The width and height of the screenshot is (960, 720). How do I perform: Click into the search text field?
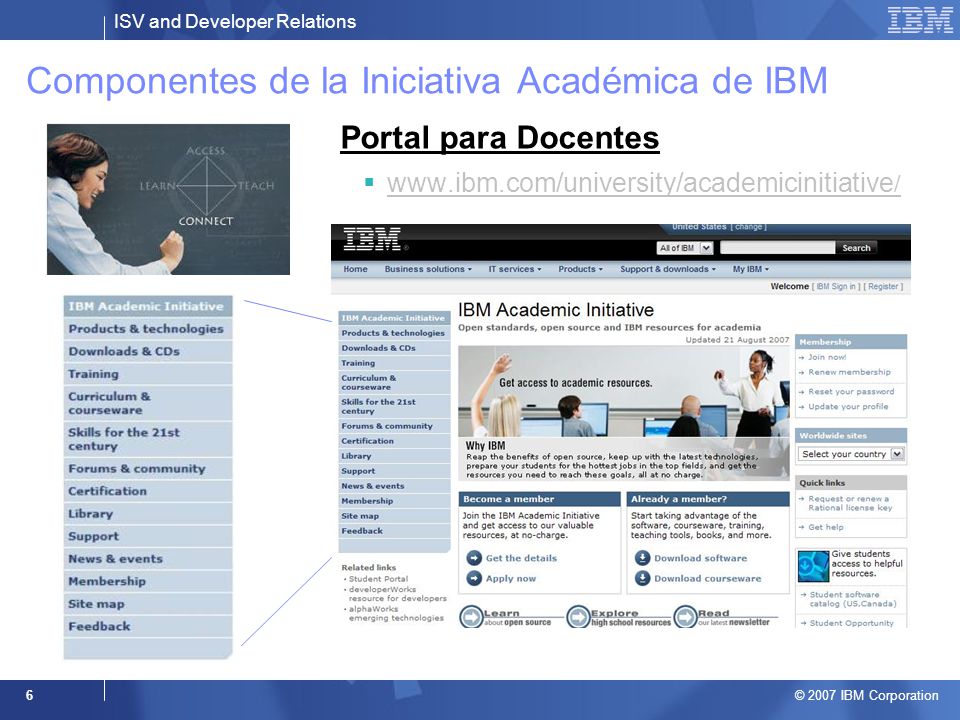point(777,248)
